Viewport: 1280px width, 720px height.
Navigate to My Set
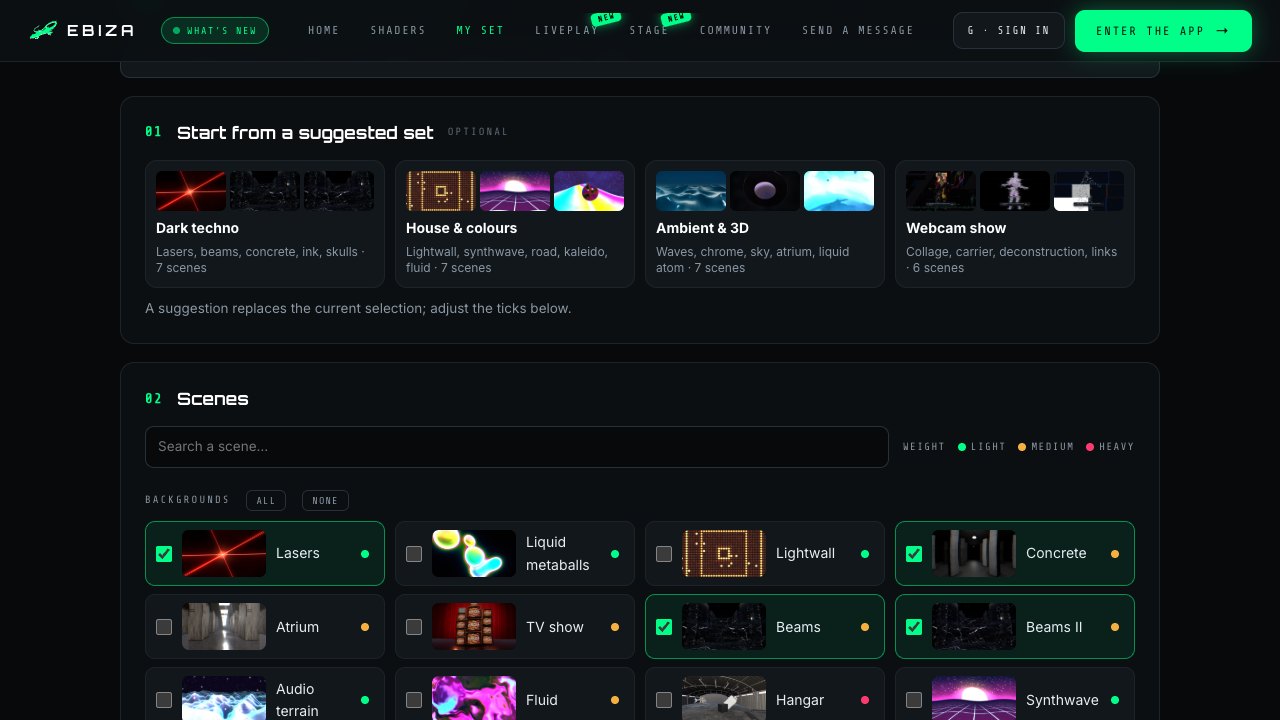coord(481,31)
